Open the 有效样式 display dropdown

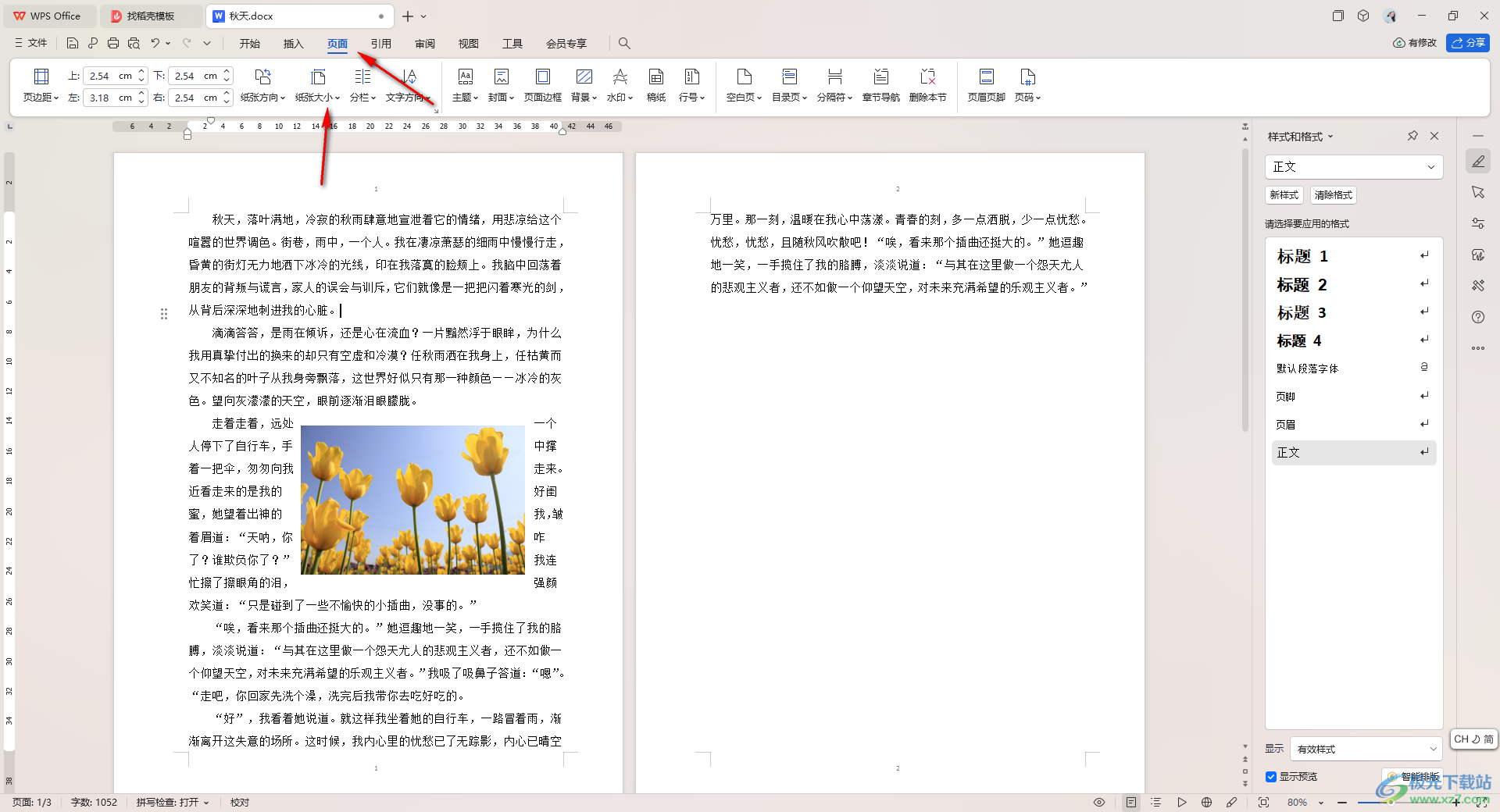(1366, 749)
